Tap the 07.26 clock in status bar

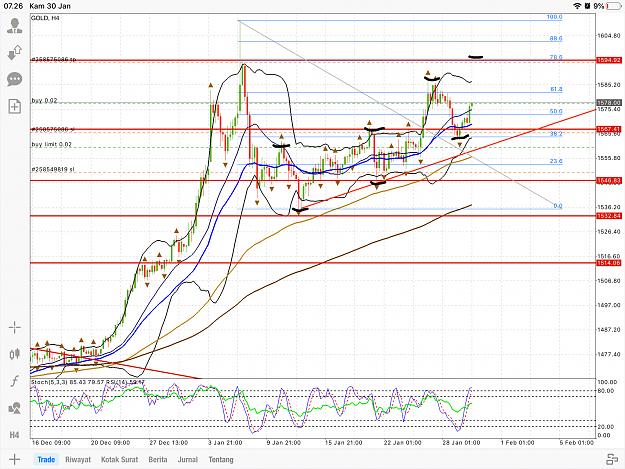13,6
